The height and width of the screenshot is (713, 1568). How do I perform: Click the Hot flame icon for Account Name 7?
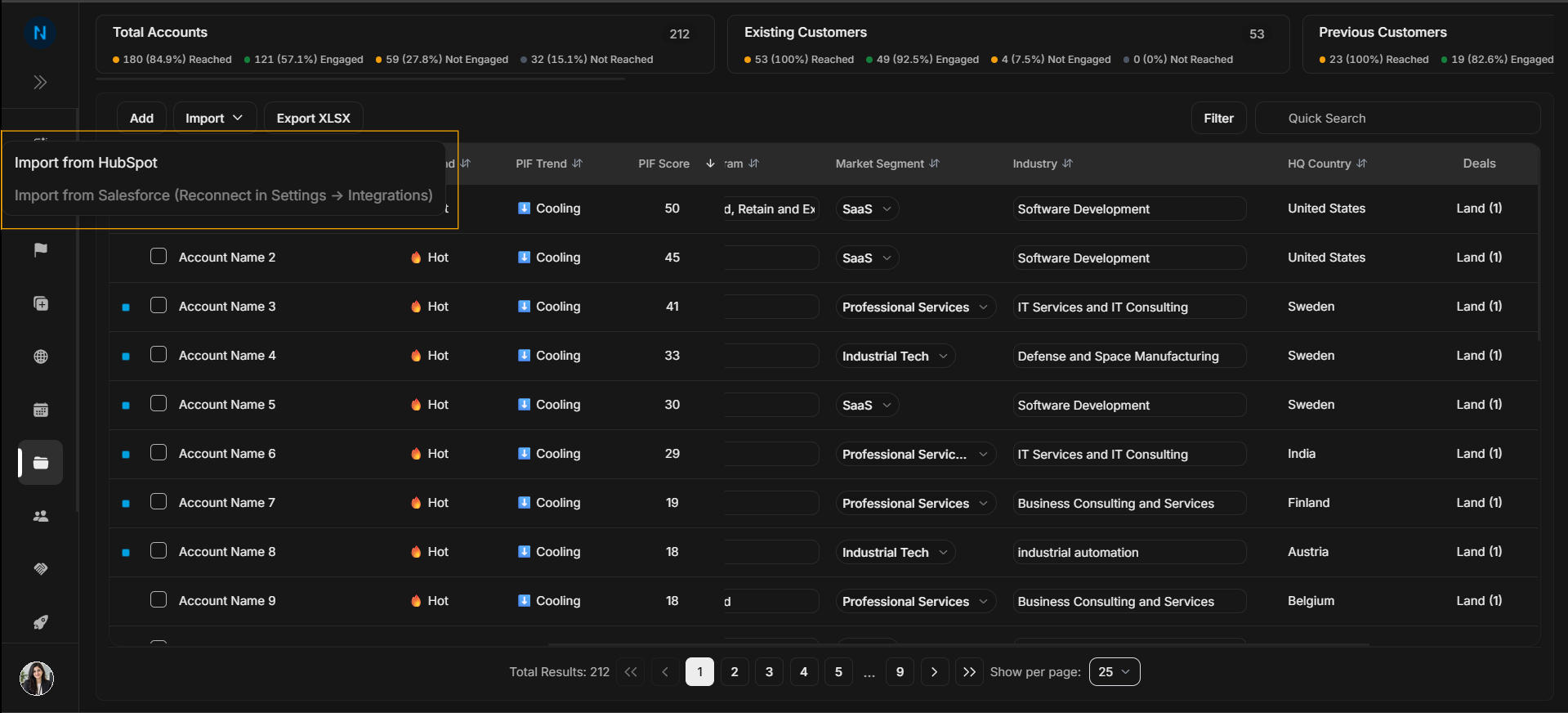pyautogui.click(x=416, y=503)
